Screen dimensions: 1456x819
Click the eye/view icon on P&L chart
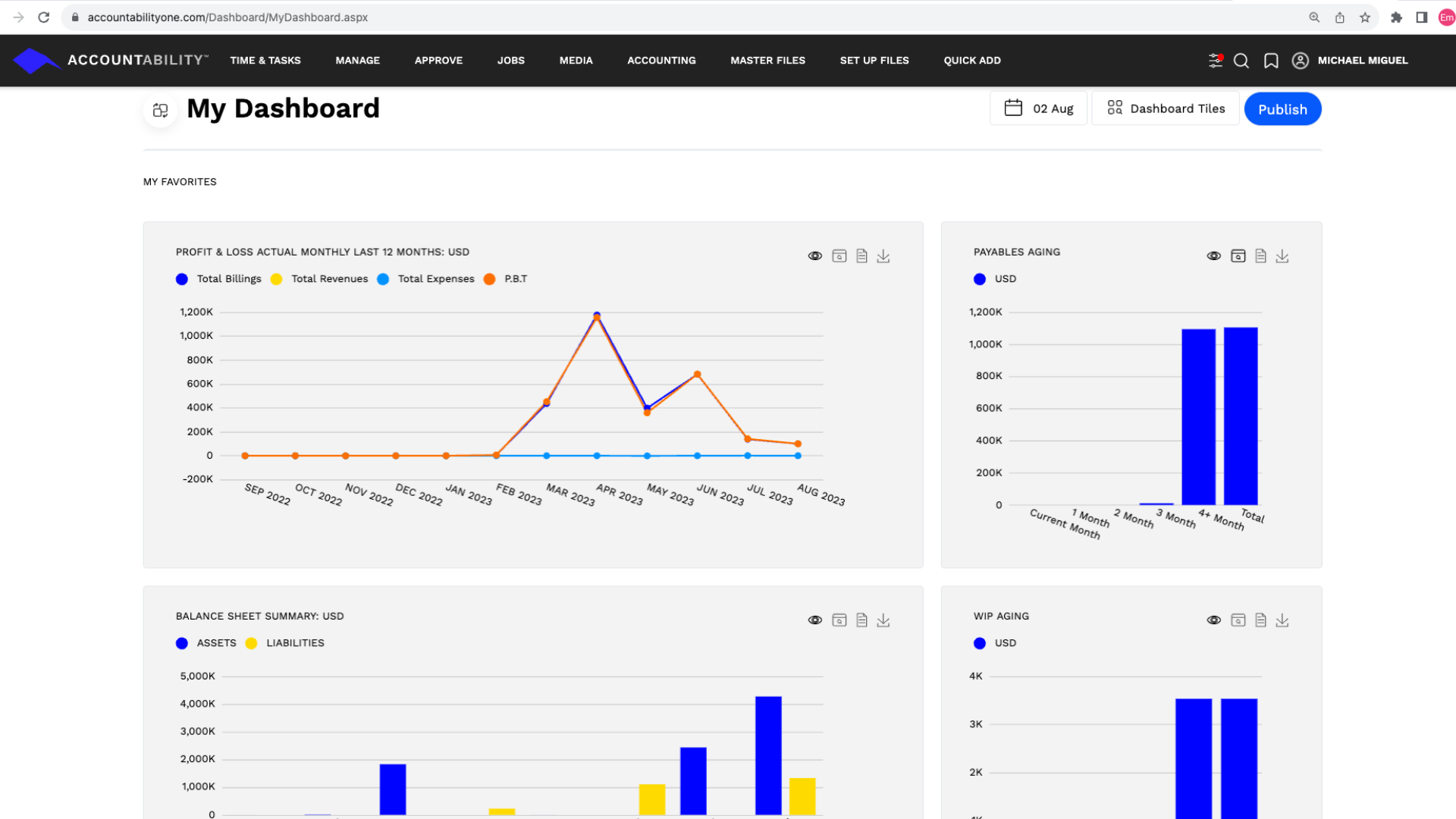(x=816, y=256)
